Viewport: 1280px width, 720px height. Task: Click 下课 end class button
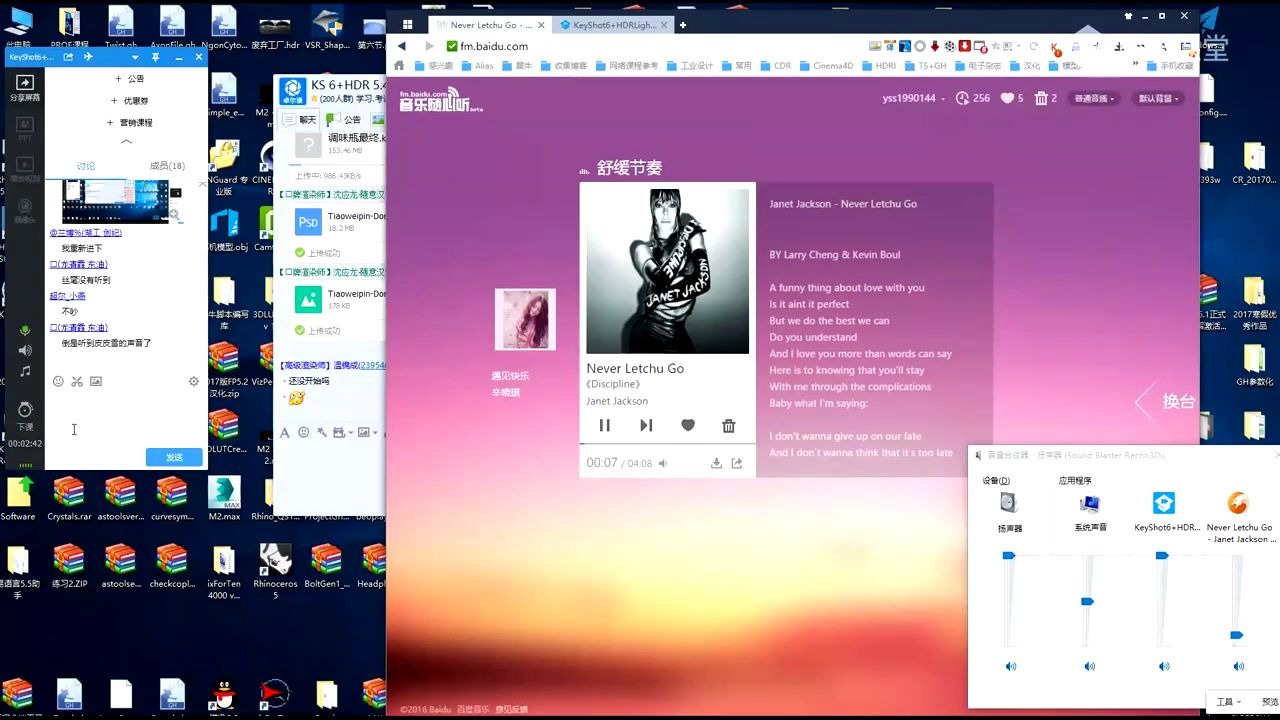(x=25, y=415)
